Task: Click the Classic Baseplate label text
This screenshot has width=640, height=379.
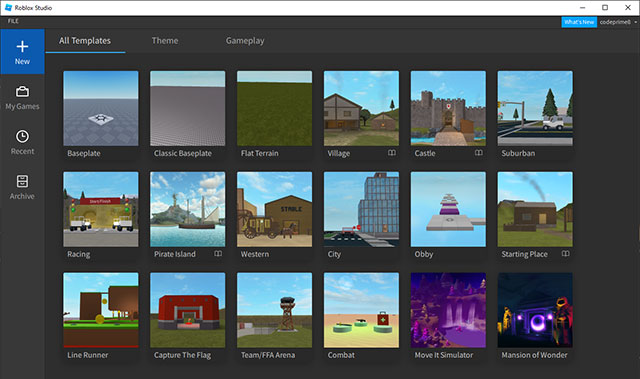Action: point(182,153)
